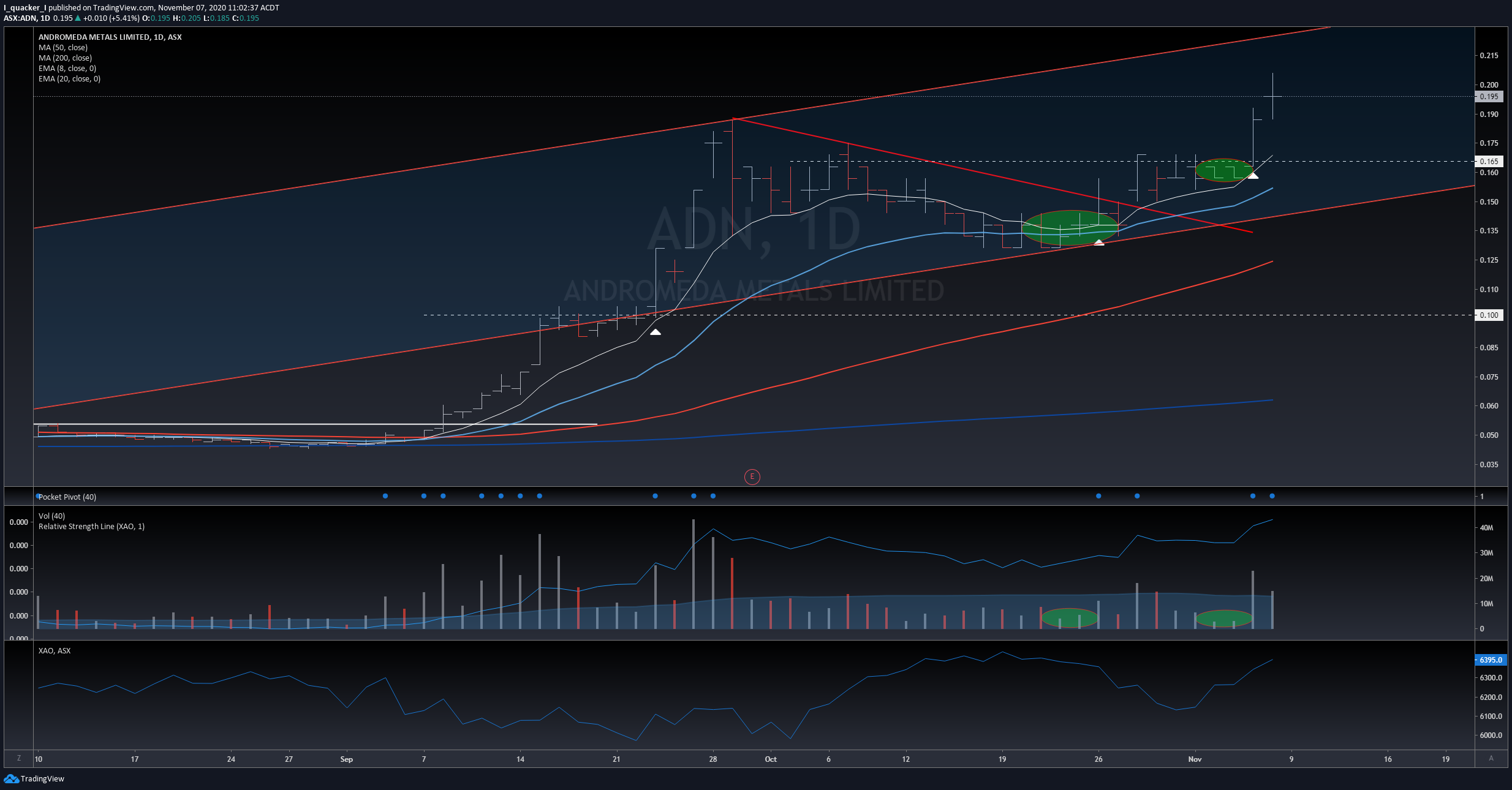Open the author name 'I_quacker_I'

(x=25, y=8)
